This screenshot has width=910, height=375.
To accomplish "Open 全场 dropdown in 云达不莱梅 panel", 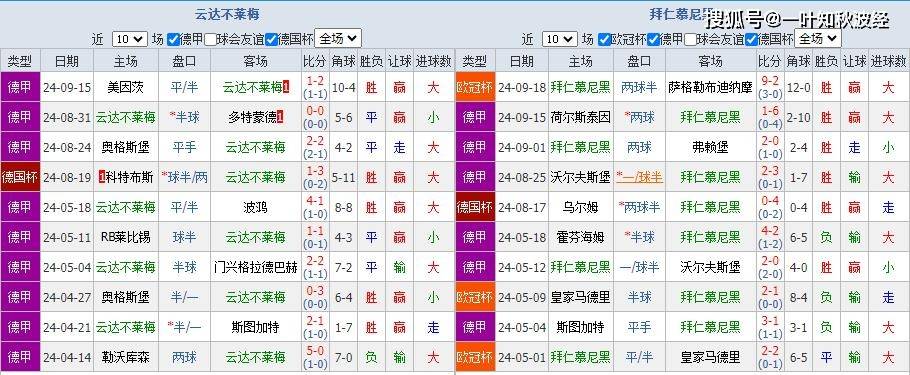I will (x=338, y=38).
